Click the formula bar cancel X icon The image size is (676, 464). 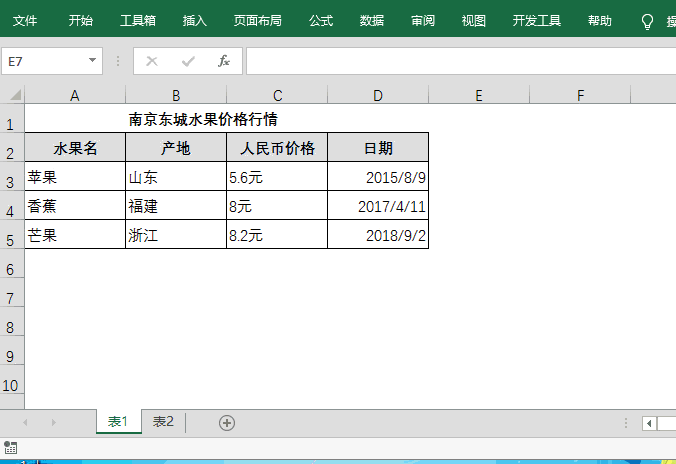(x=152, y=61)
